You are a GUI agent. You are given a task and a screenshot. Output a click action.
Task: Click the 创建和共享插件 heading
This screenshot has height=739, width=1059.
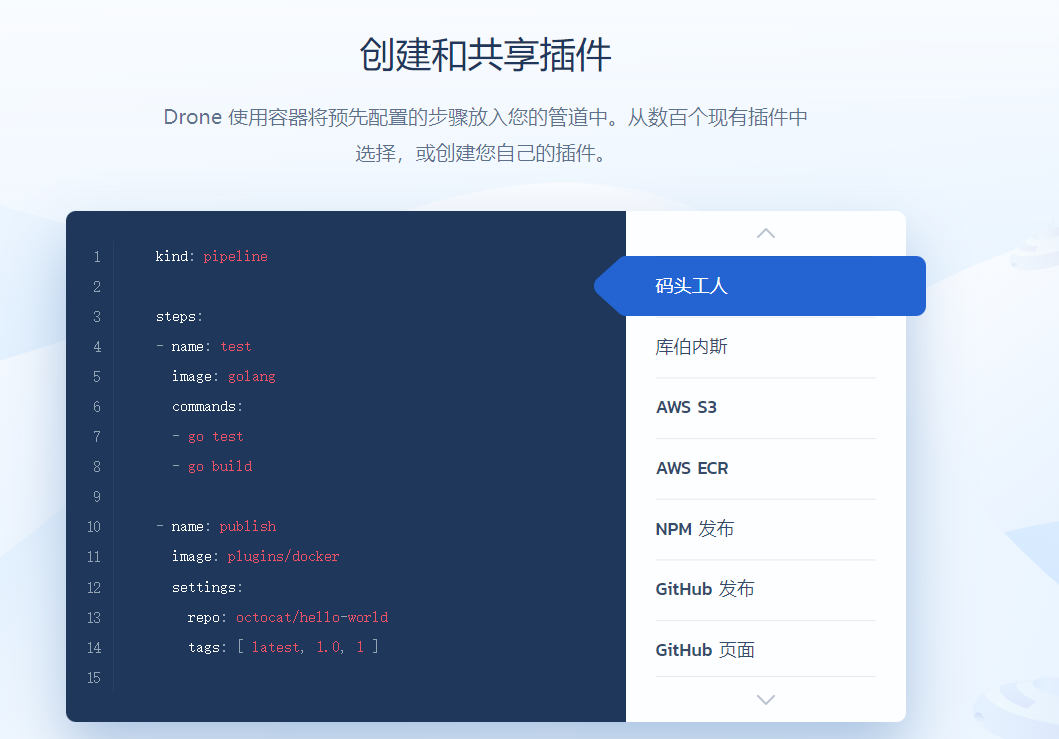pyautogui.click(x=485, y=55)
